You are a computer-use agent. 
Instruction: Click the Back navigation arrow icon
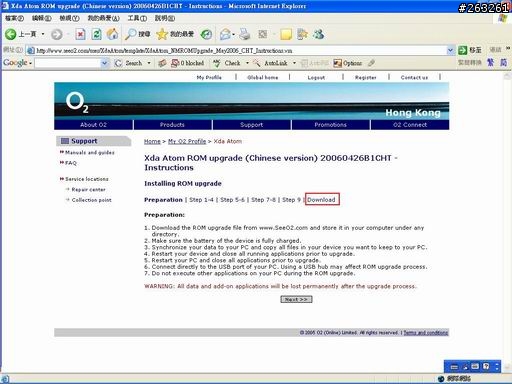[x=11, y=34]
